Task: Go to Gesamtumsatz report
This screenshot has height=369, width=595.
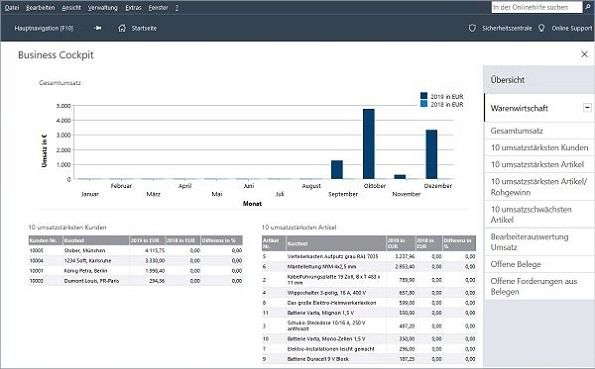Action: pyautogui.click(x=539, y=131)
